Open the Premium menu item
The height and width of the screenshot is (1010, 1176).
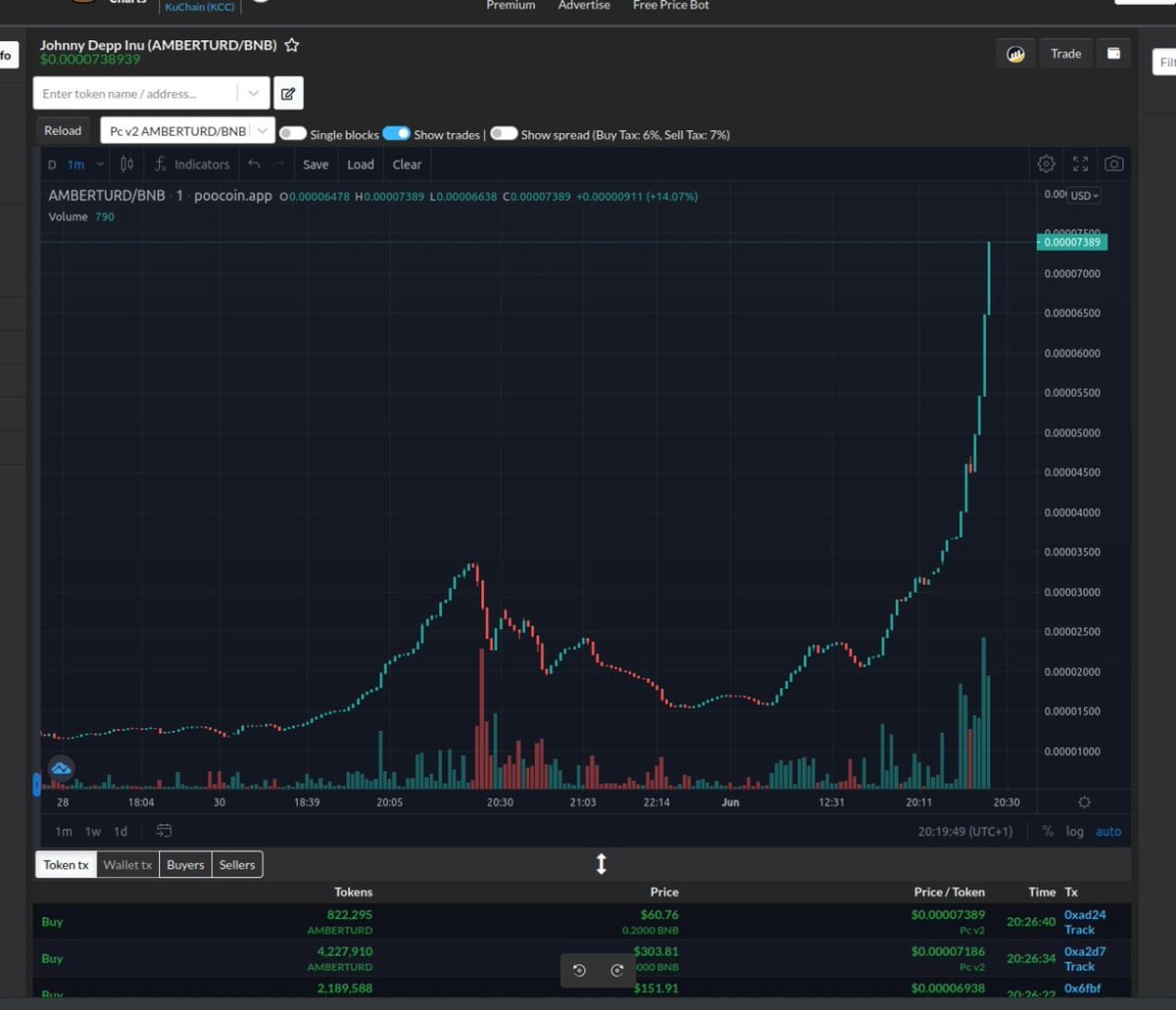[511, 6]
